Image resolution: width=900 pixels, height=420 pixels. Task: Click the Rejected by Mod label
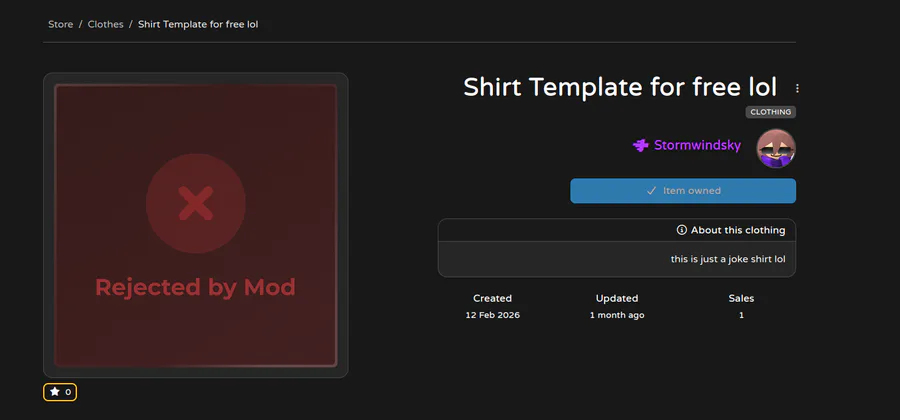click(195, 288)
